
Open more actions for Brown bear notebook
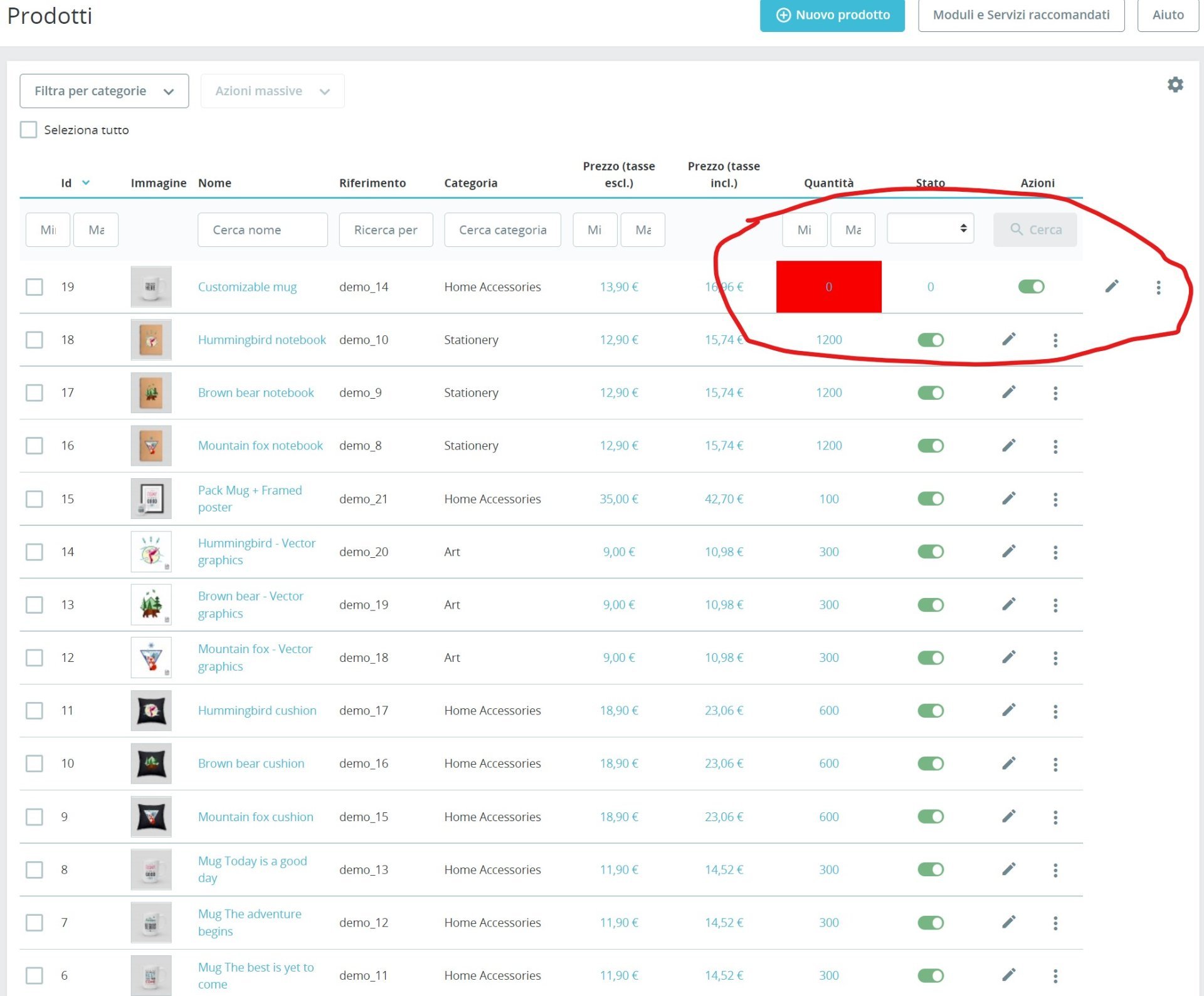click(x=1055, y=393)
